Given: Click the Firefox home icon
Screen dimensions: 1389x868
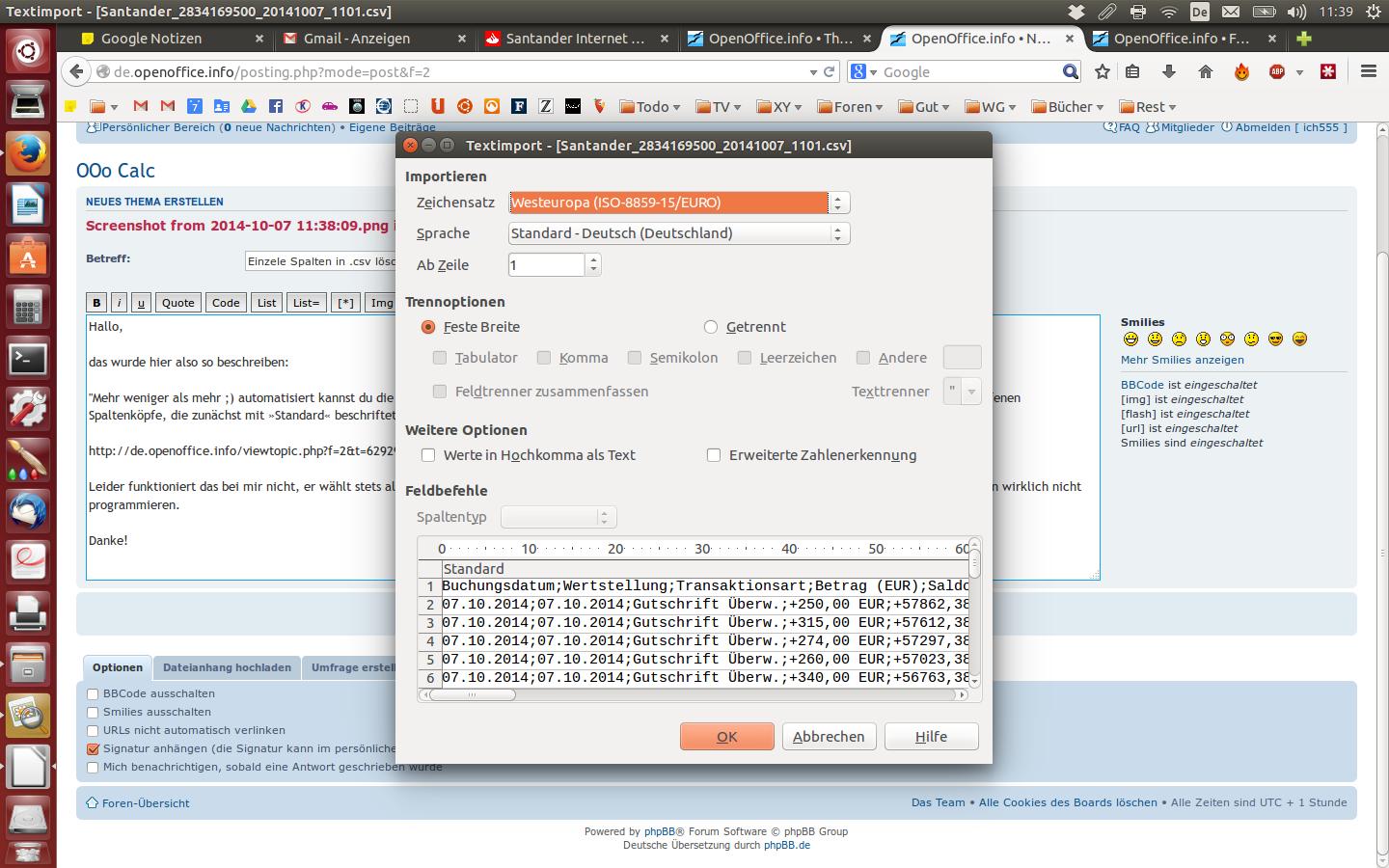Looking at the screenshot, I should tap(1204, 71).
